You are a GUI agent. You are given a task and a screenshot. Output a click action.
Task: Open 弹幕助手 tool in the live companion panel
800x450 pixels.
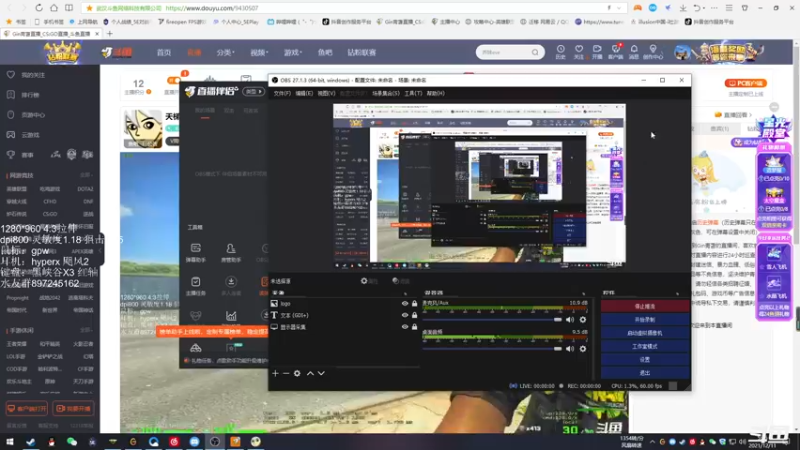(x=195, y=253)
